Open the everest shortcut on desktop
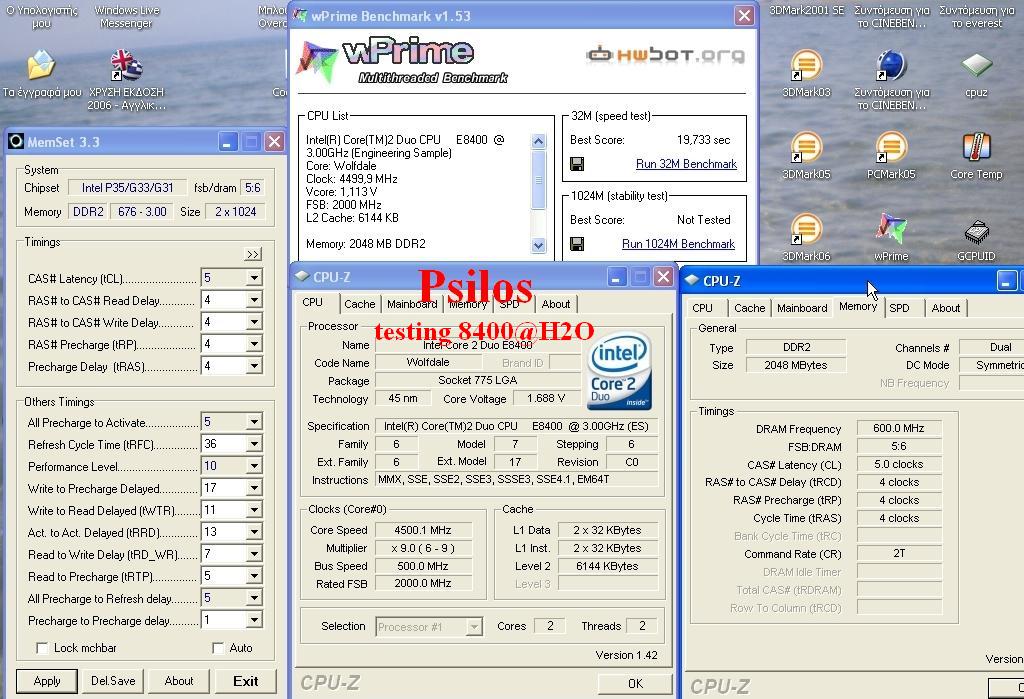The image size is (1024, 699). pos(976,16)
